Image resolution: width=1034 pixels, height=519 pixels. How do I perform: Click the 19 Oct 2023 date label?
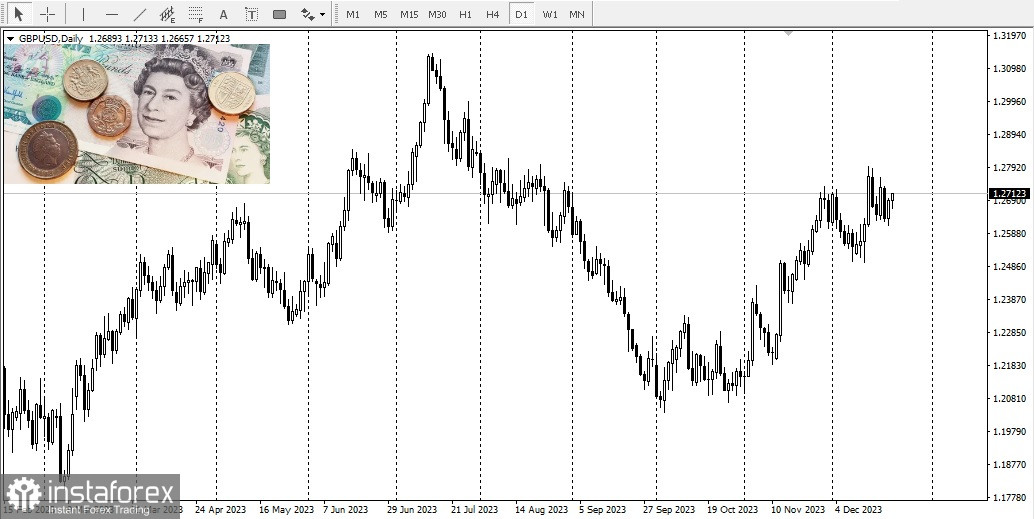tap(733, 510)
